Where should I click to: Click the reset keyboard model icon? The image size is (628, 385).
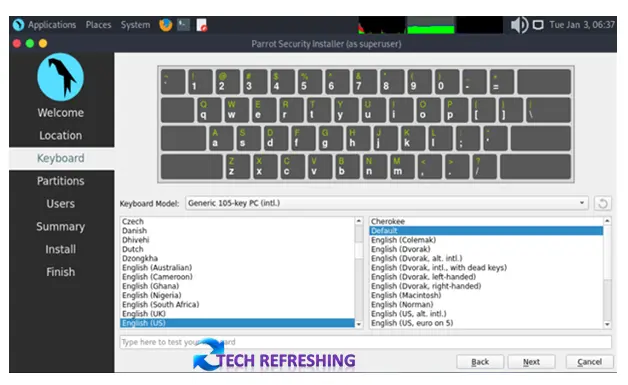603,204
